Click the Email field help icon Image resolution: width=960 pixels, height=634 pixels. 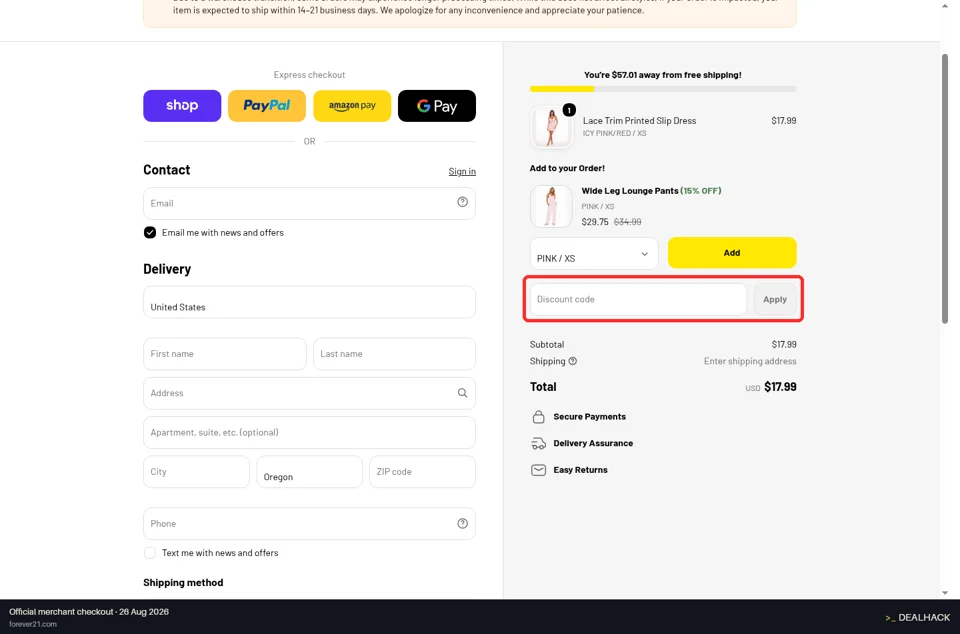coord(462,202)
